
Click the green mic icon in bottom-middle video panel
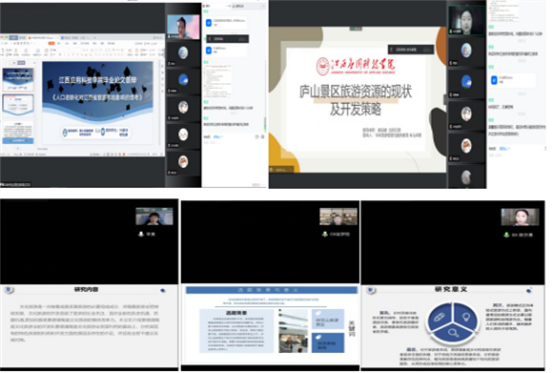click(325, 234)
